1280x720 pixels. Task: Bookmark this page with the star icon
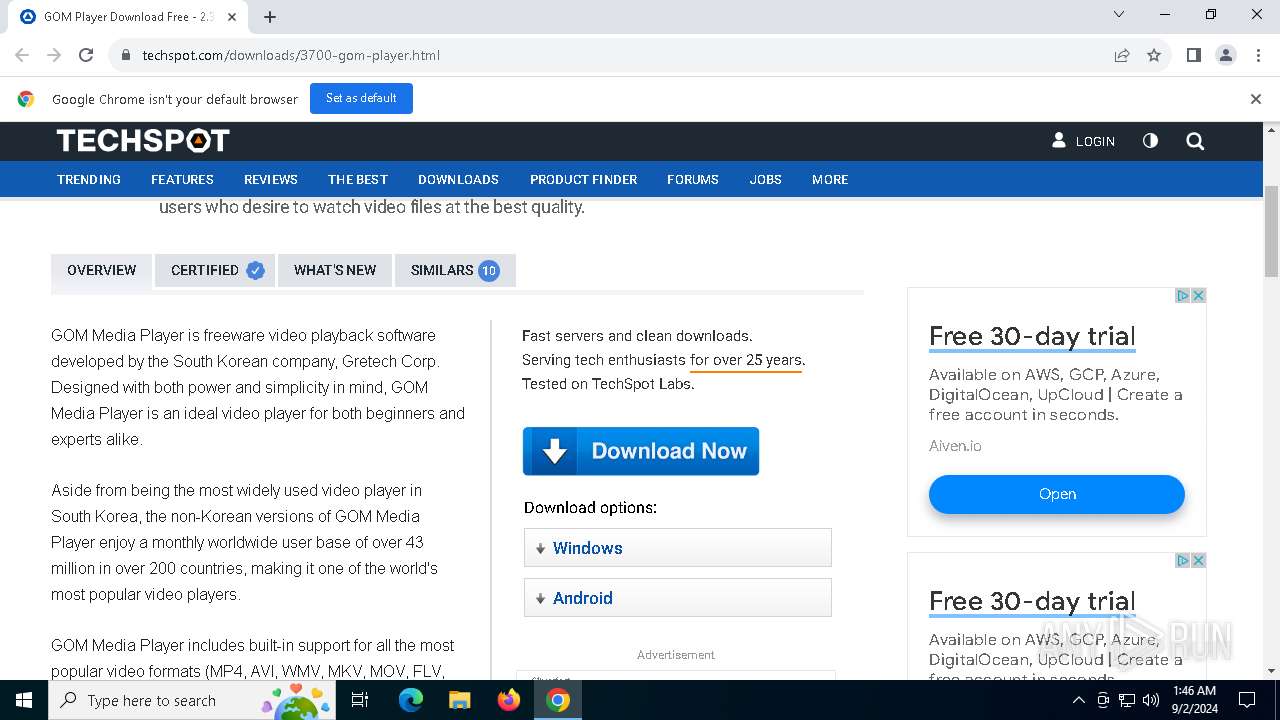pos(1154,55)
